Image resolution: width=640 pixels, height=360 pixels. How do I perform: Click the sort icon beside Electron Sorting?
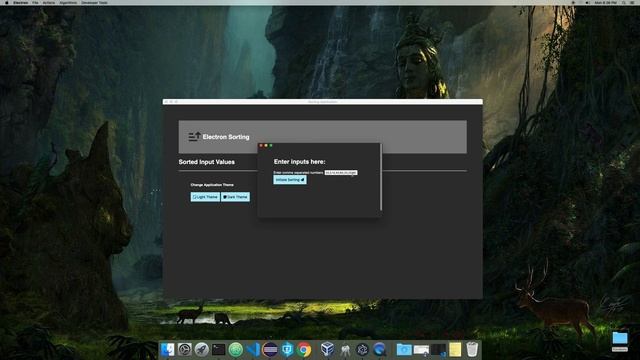pos(194,137)
